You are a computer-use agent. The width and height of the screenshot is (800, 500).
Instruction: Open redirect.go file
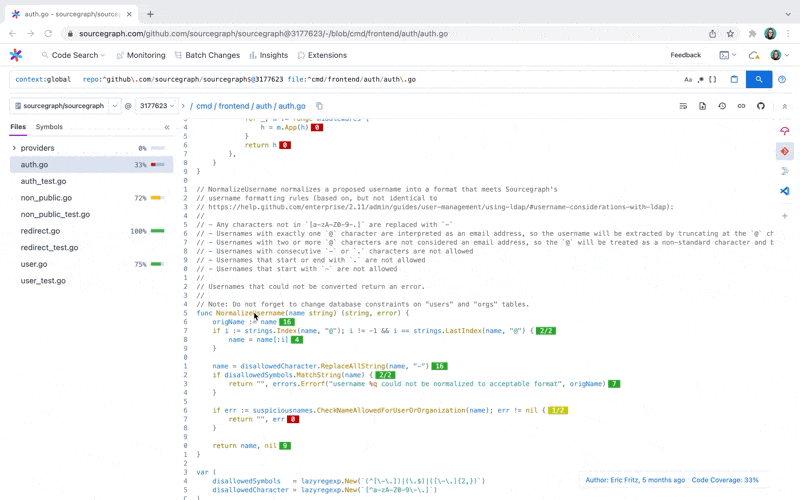click(40, 231)
